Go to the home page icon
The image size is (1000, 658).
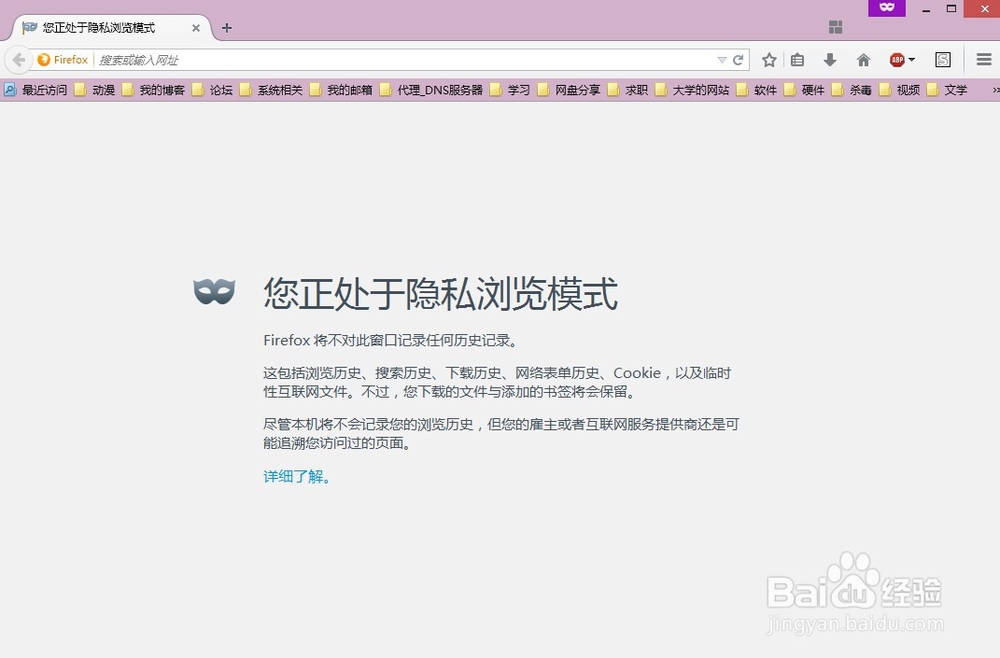tap(864, 60)
